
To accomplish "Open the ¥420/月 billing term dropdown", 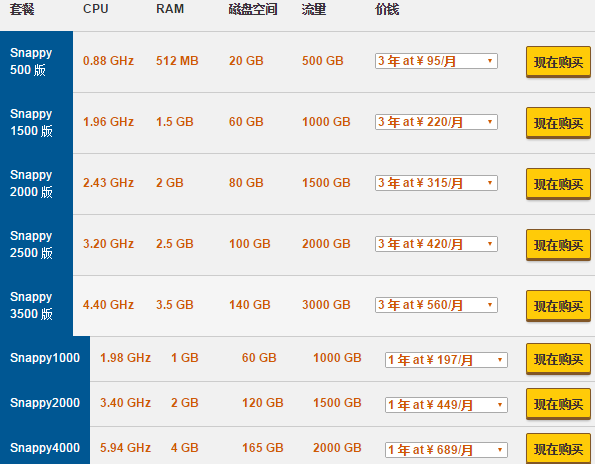I will pyautogui.click(x=436, y=244).
